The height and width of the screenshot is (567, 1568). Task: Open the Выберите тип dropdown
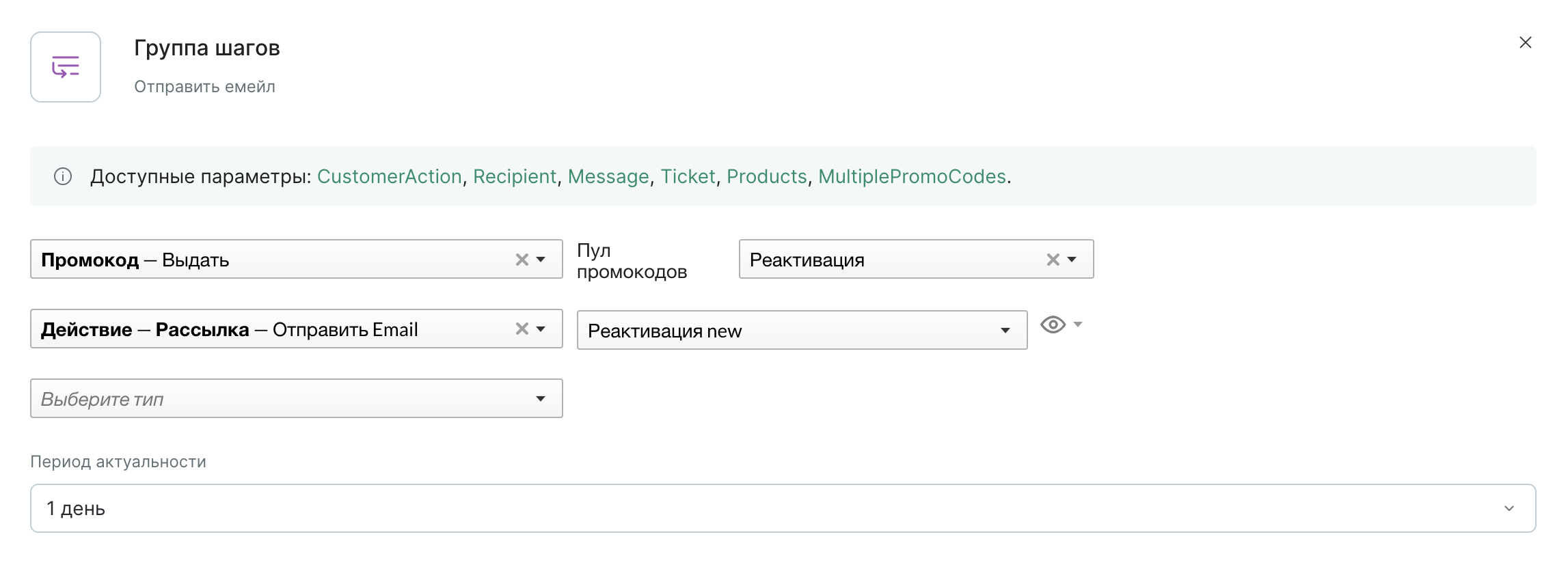(x=297, y=398)
